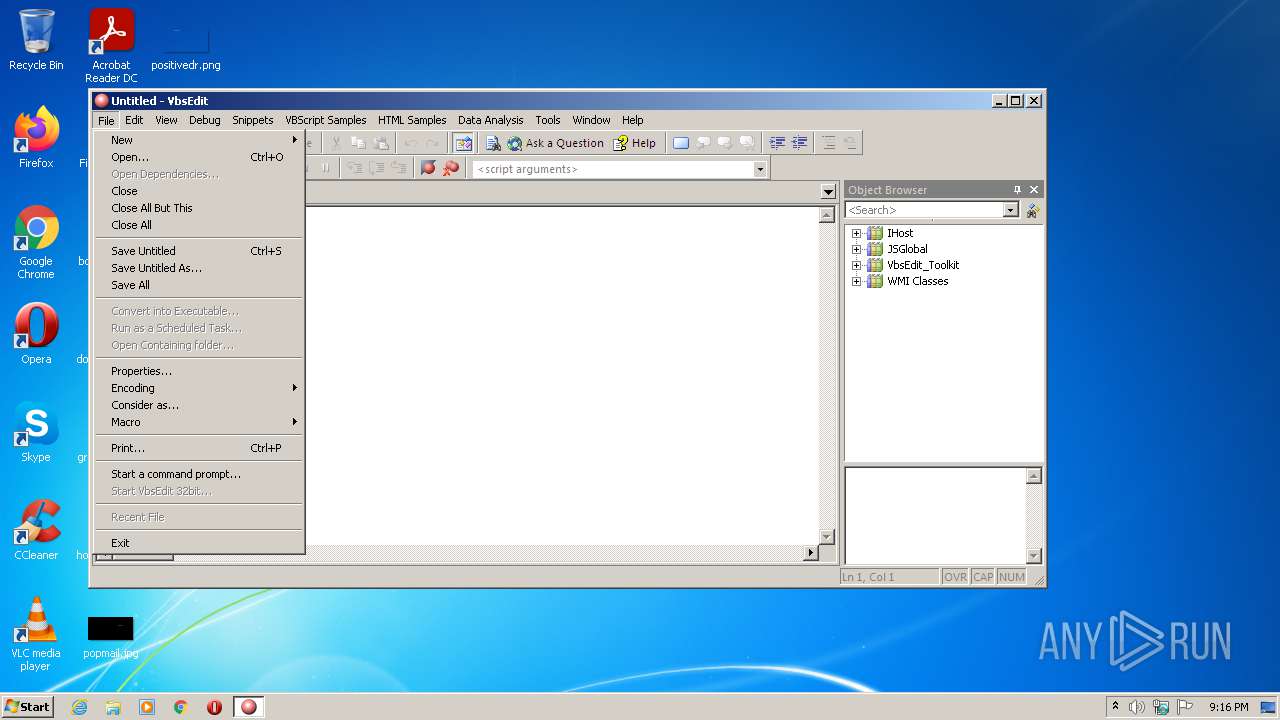Image resolution: width=1280 pixels, height=720 pixels.
Task: Open the script arguments dropdown arrow
Action: point(760,169)
